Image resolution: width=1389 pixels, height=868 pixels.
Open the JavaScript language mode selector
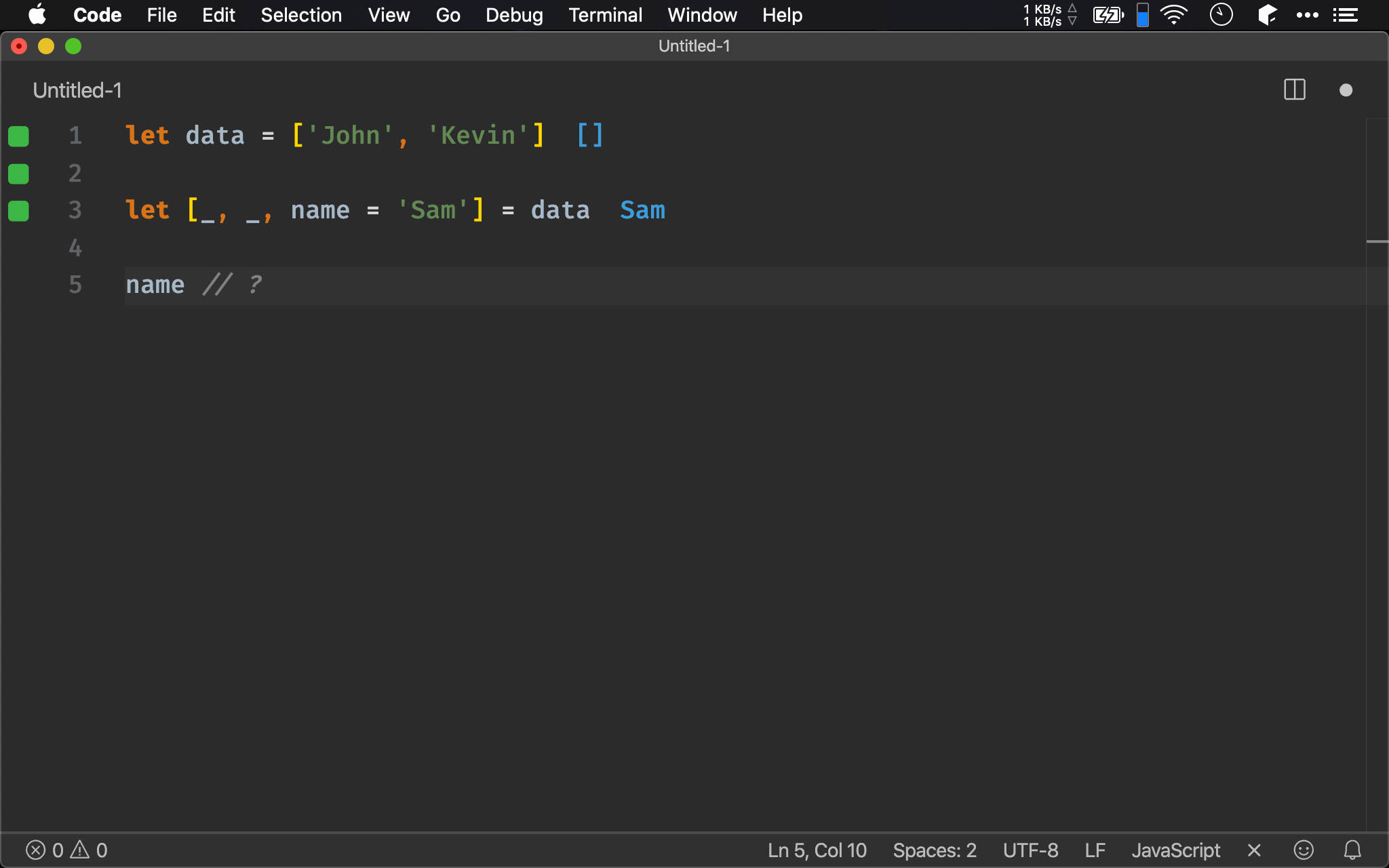(x=1175, y=850)
